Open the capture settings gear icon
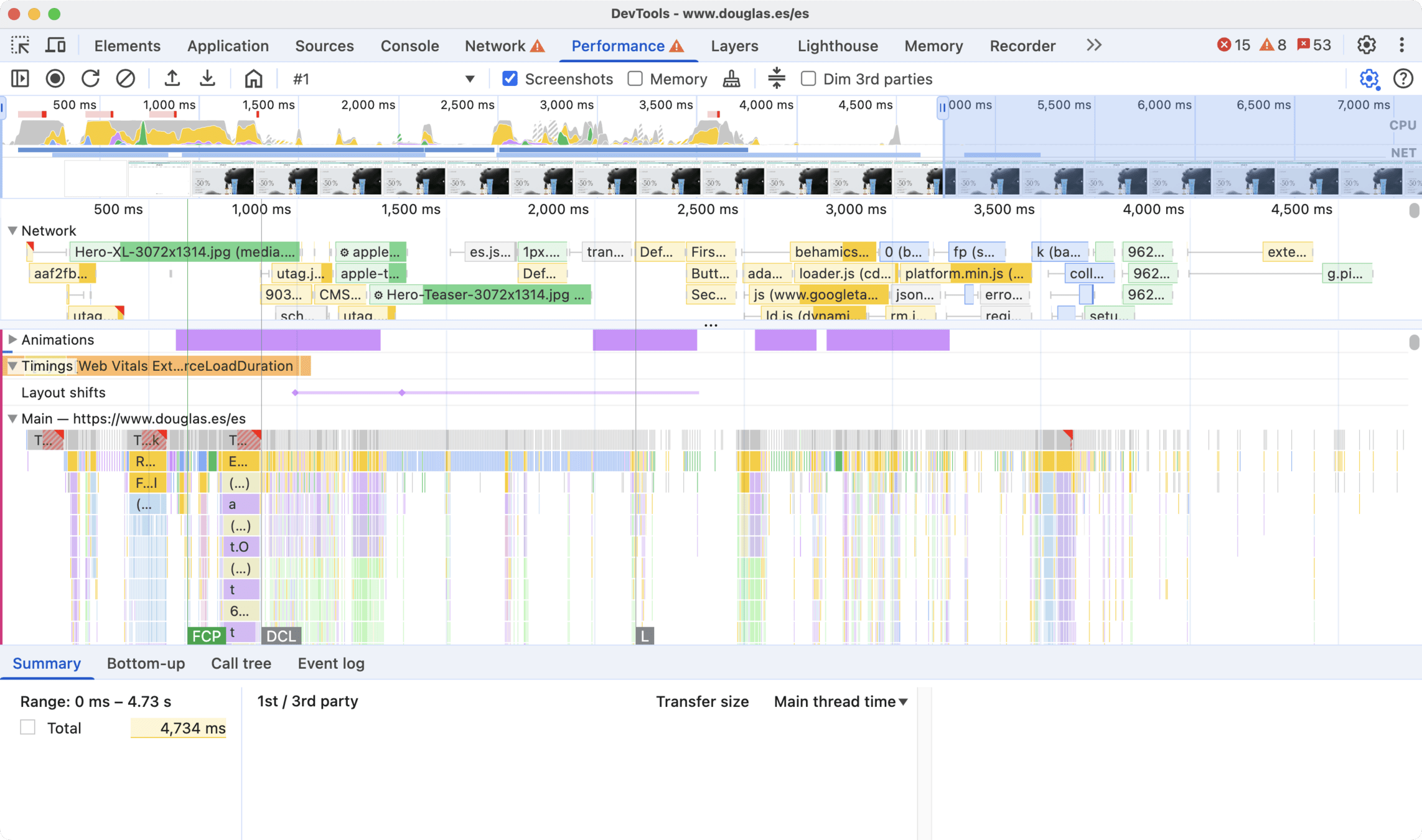The height and width of the screenshot is (840, 1422). pos(1368,79)
